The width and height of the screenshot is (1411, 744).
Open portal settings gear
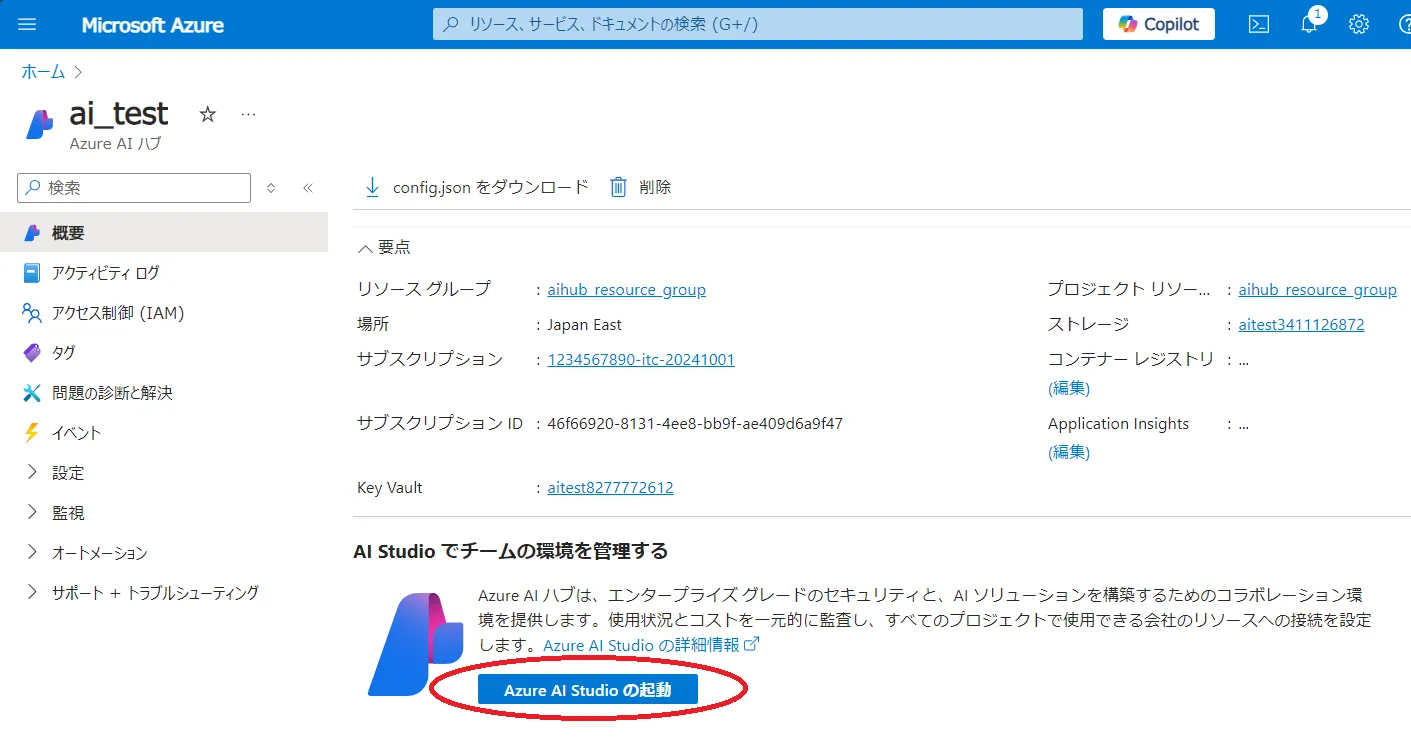pyautogui.click(x=1358, y=24)
